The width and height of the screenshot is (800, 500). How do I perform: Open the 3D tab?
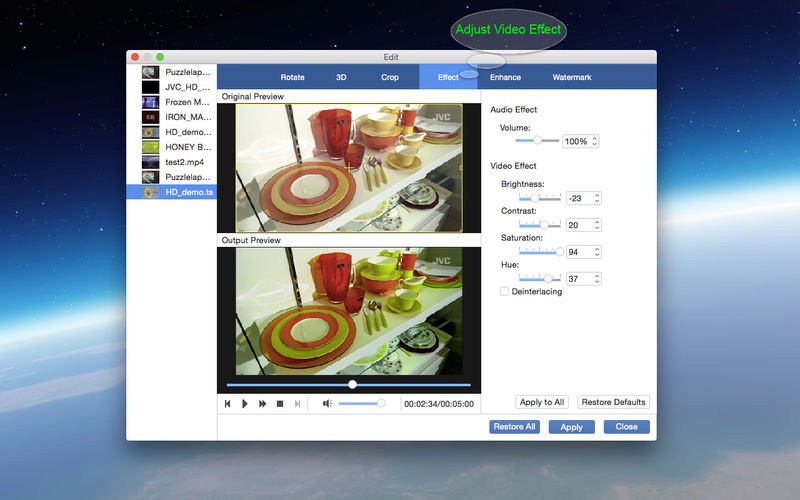point(341,77)
